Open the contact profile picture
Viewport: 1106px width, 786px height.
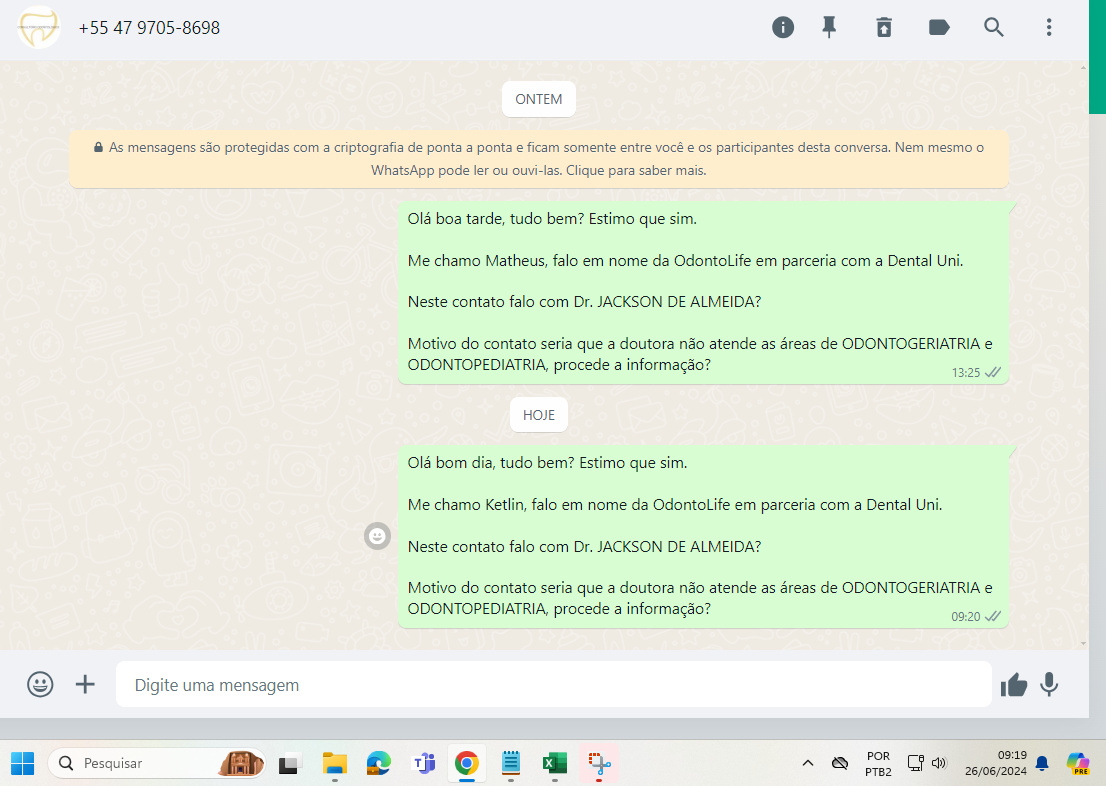pos(39,28)
